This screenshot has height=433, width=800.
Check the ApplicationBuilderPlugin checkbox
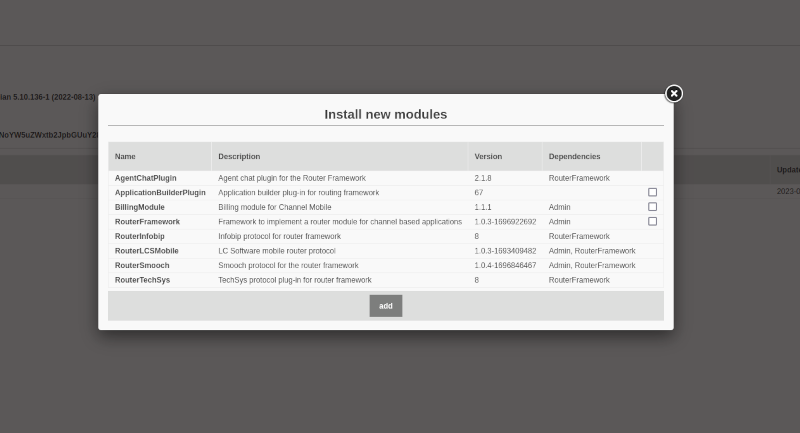pos(652,192)
